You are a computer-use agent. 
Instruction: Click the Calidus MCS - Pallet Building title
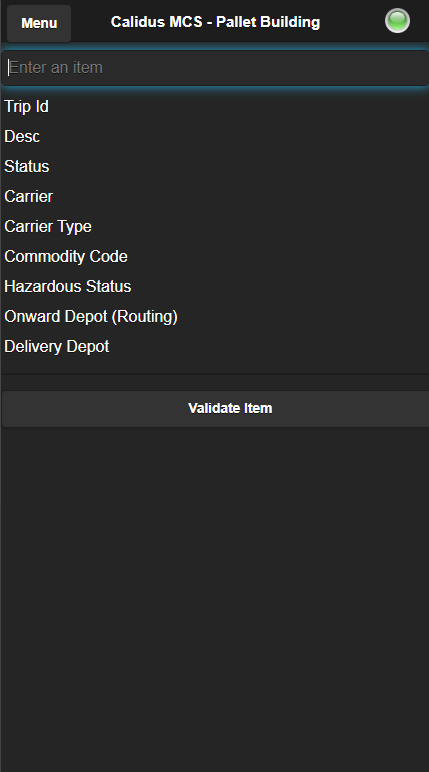click(215, 22)
